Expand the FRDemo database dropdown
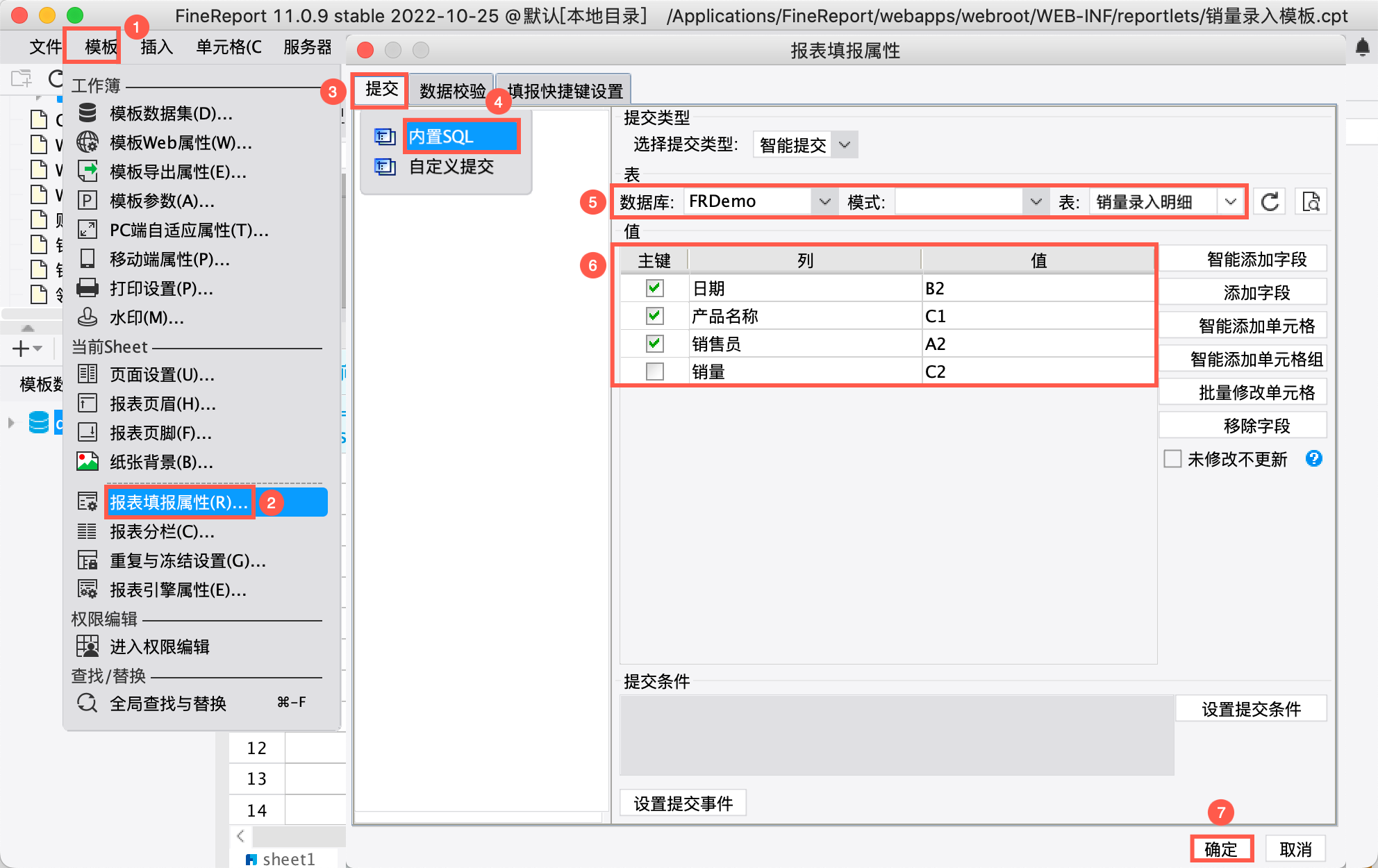Screen dimensions: 1378x868 [824, 202]
